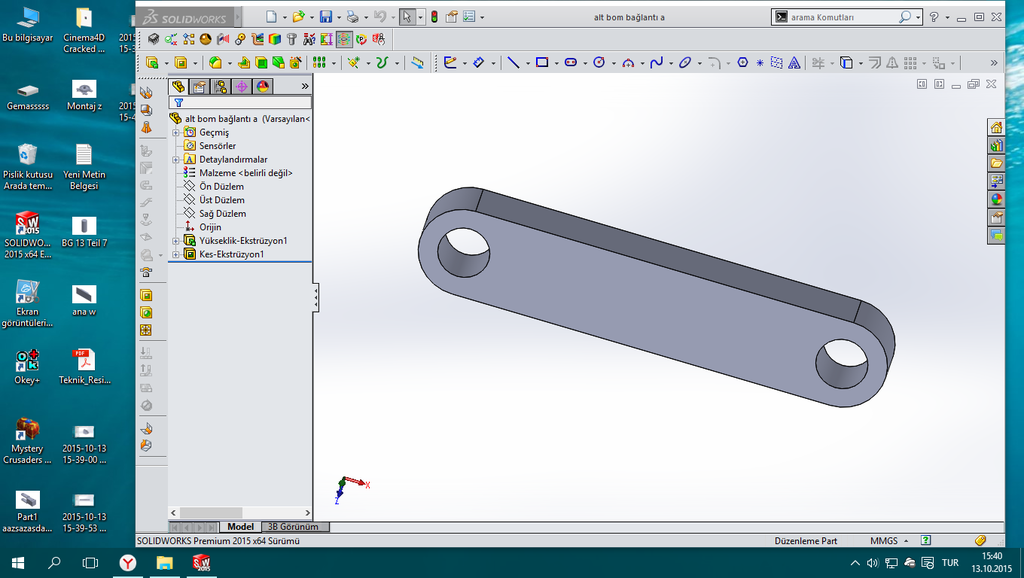Open the MMGS unit system dropdown

(883, 540)
